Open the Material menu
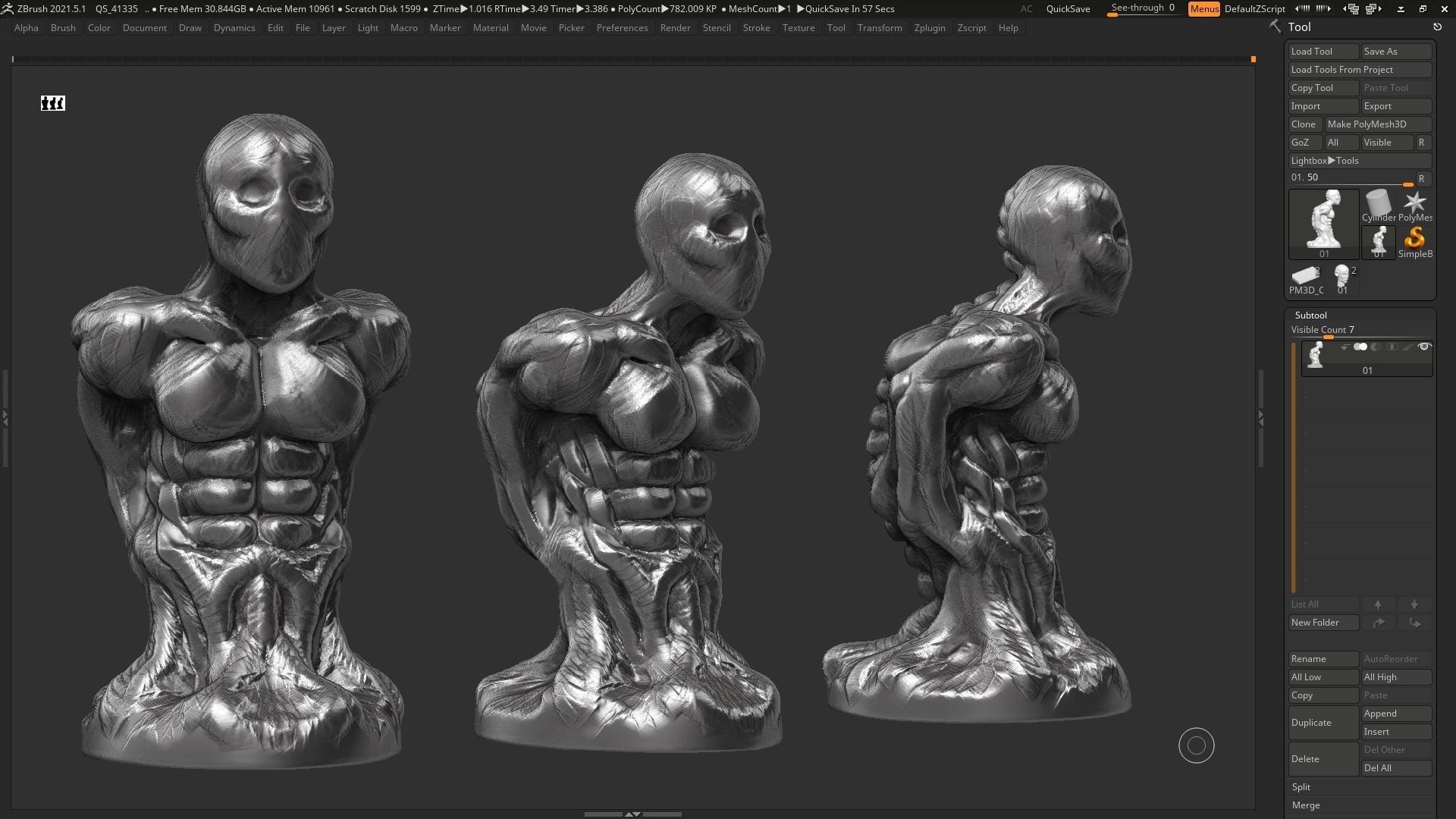Viewport: 1456px width, 819px height. (x=491, y=27)
